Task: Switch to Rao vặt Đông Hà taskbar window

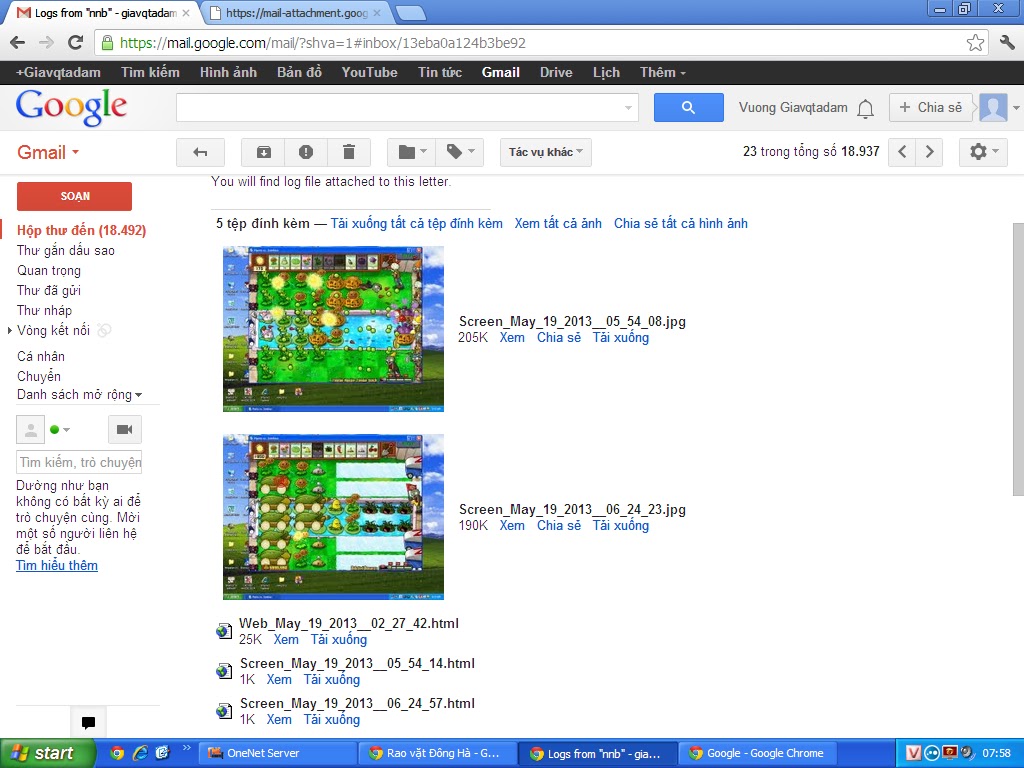Action: pyautogui.click(x=438, y=753)
